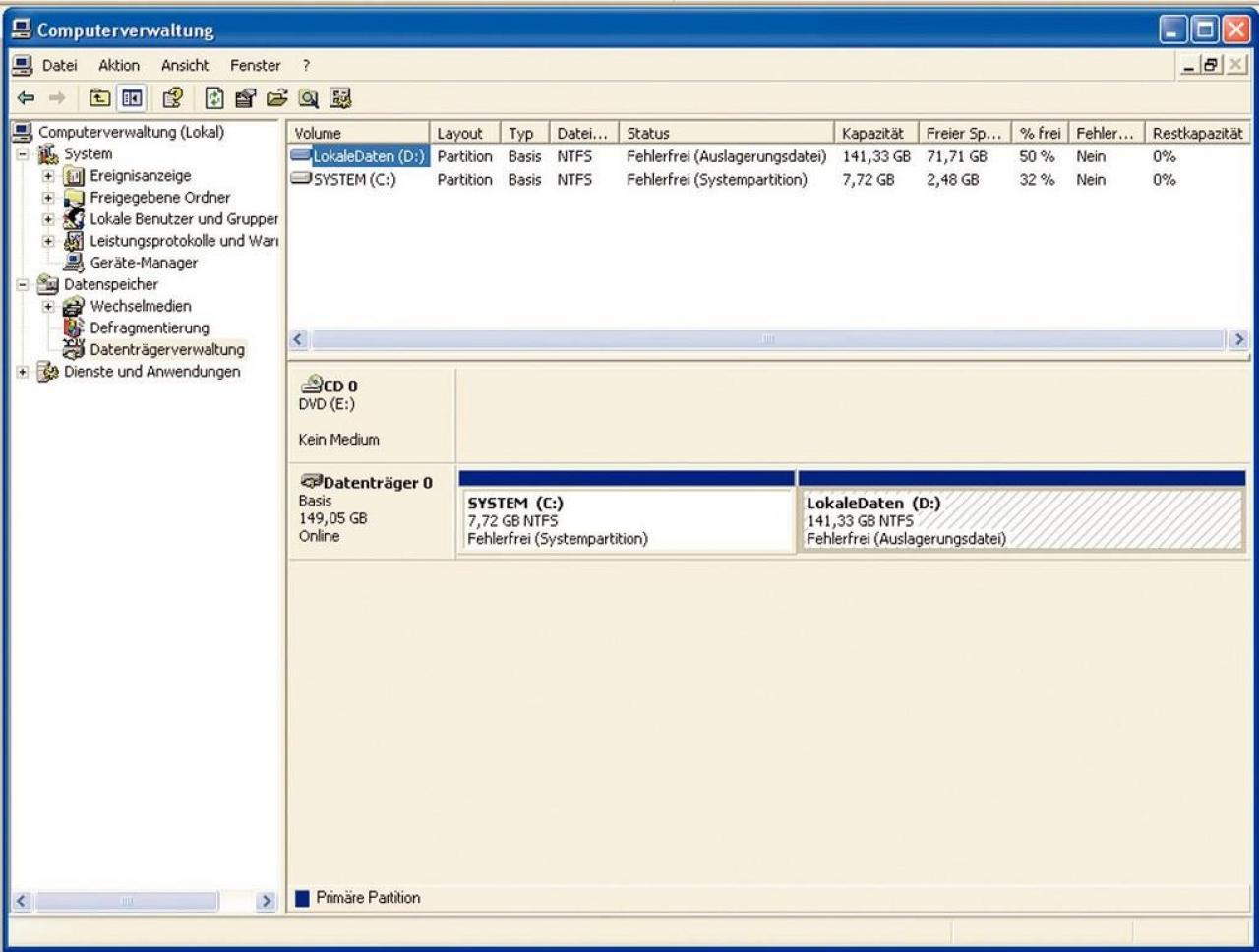Select System in the tree
This screenshot has height=952, width=1259.
click(x=88, y=154)
